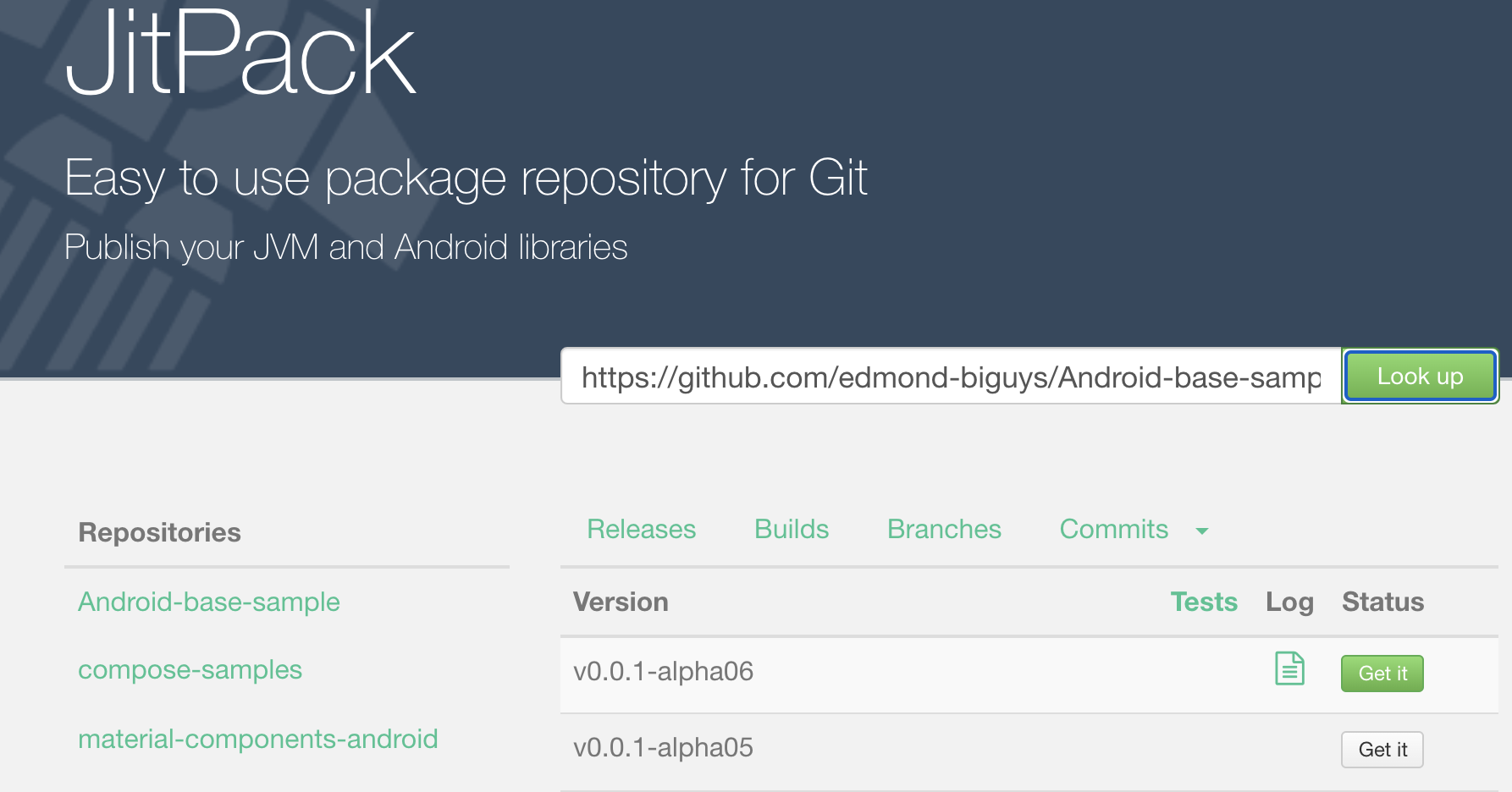Open the material-components-android repository link
Viewport: 1512px width, 792px height.
[257, 739]
